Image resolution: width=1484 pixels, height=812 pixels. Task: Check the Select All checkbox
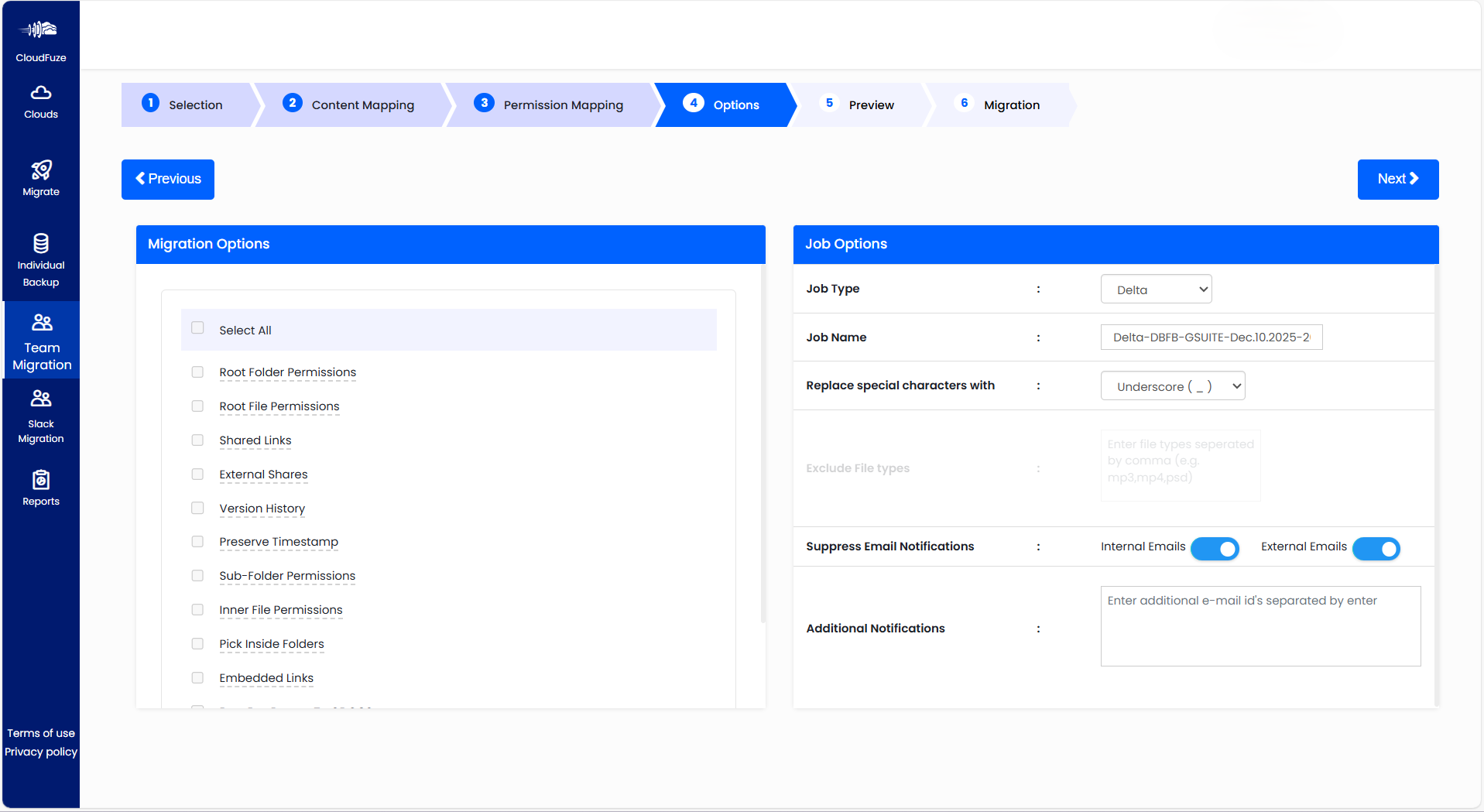[197, 328]
